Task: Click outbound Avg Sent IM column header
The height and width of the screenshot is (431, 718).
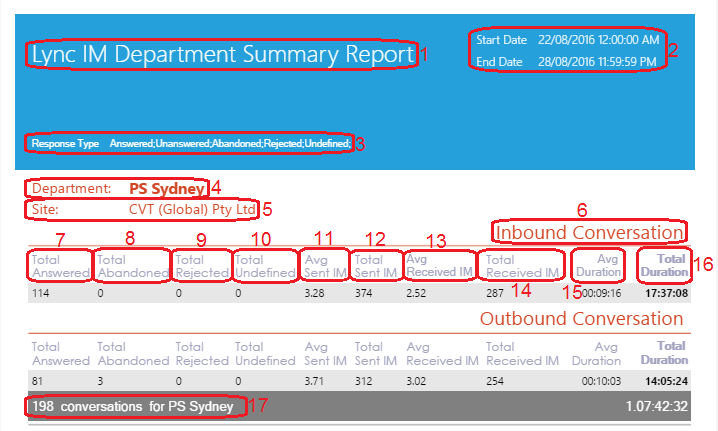Action: point(326,354)
